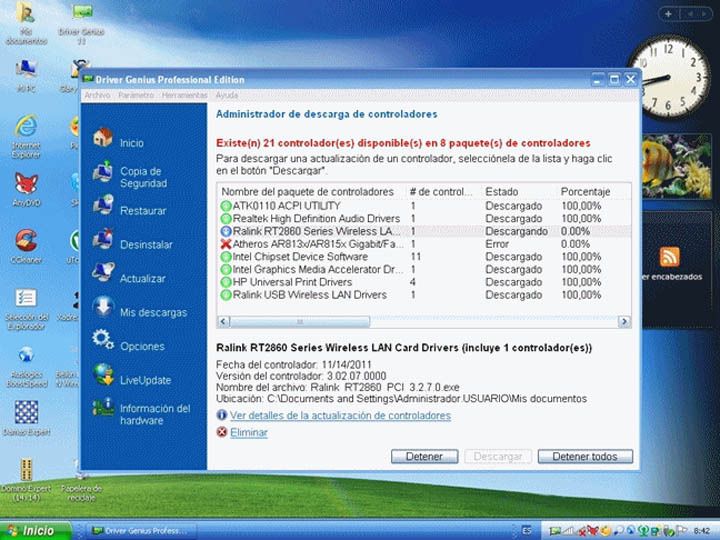The height and width of the screenshot is (540, 720).
Task: Click the Eliminar link
Action: (249, 433)
